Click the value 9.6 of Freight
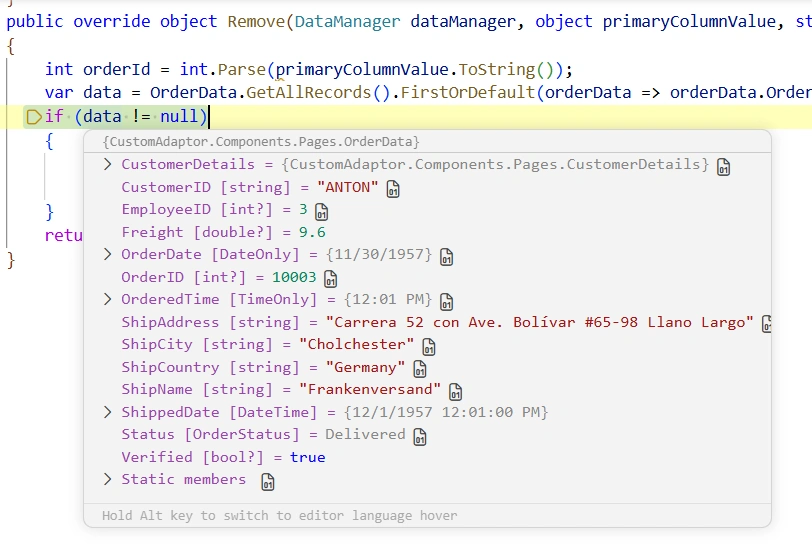 pos(312,232)
